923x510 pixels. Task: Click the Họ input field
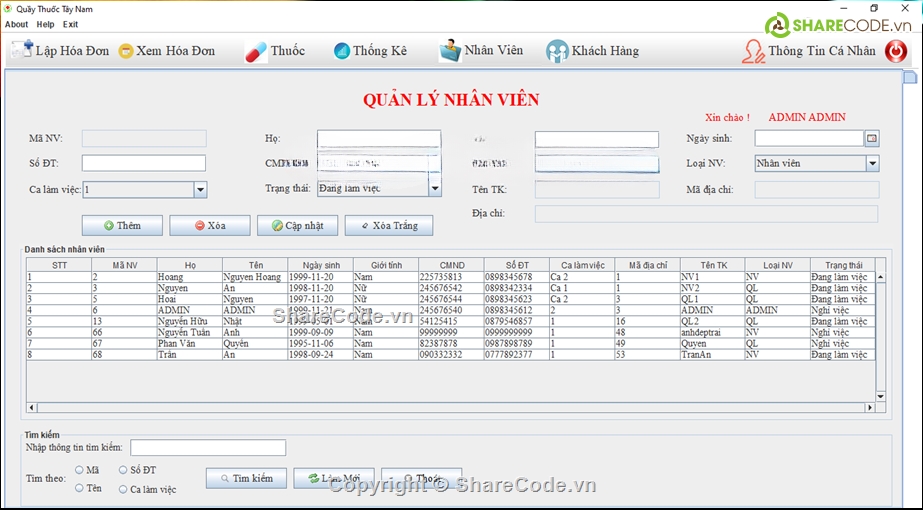click(x=379, y=139)
